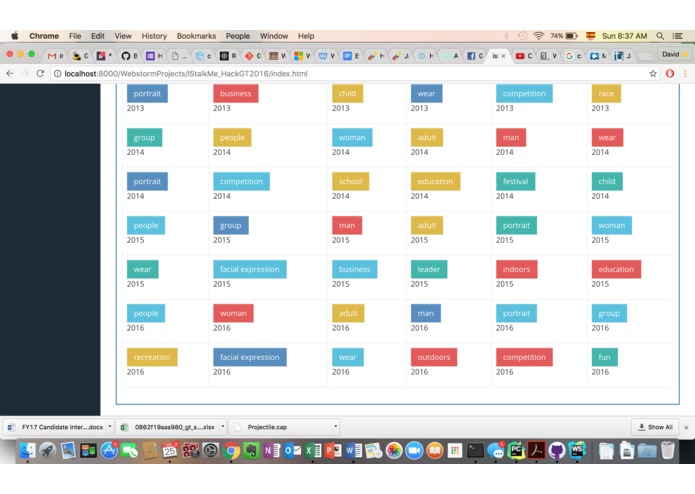Open System Preferences from the dock
The width and height of the screenshot is (695, 494).
(211, 451)
